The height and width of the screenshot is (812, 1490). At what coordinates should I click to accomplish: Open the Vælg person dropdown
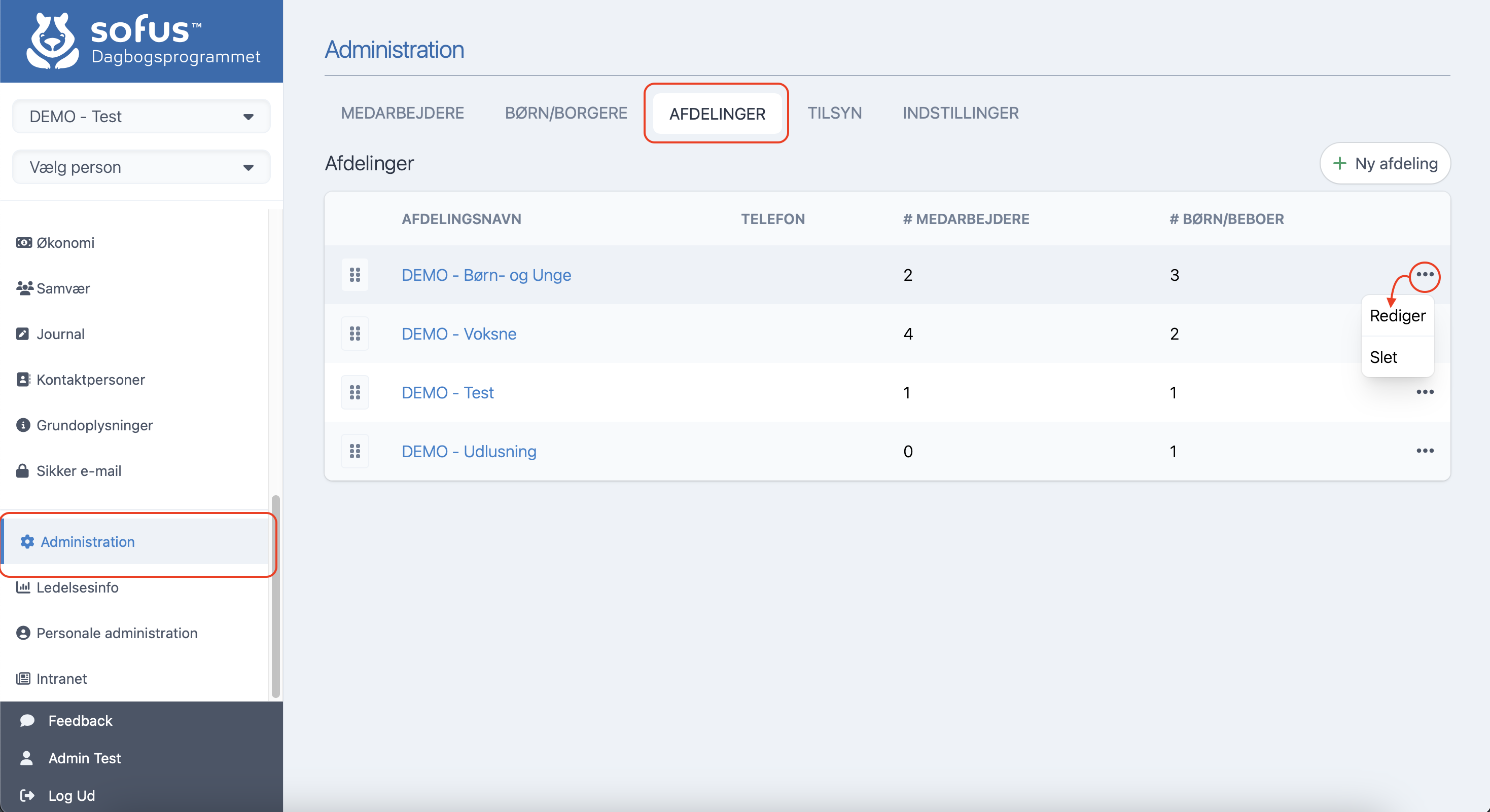(x=141, y=167)
